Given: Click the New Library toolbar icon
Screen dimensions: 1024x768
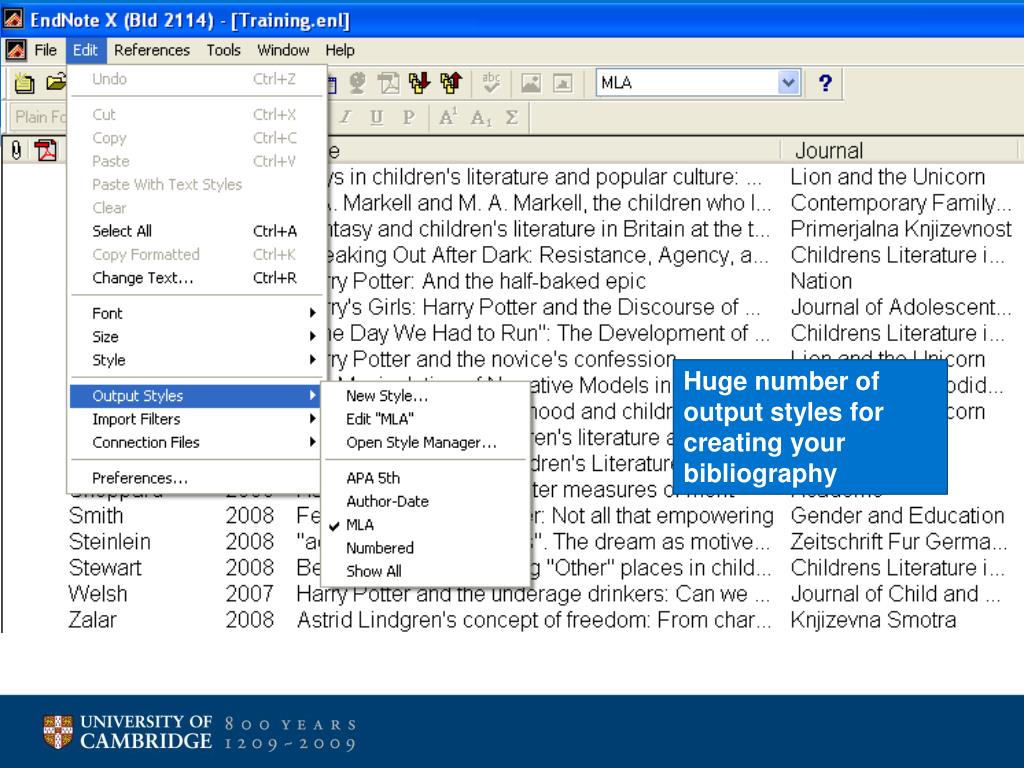Looking at the screenshot, I should tap(24, 83).
